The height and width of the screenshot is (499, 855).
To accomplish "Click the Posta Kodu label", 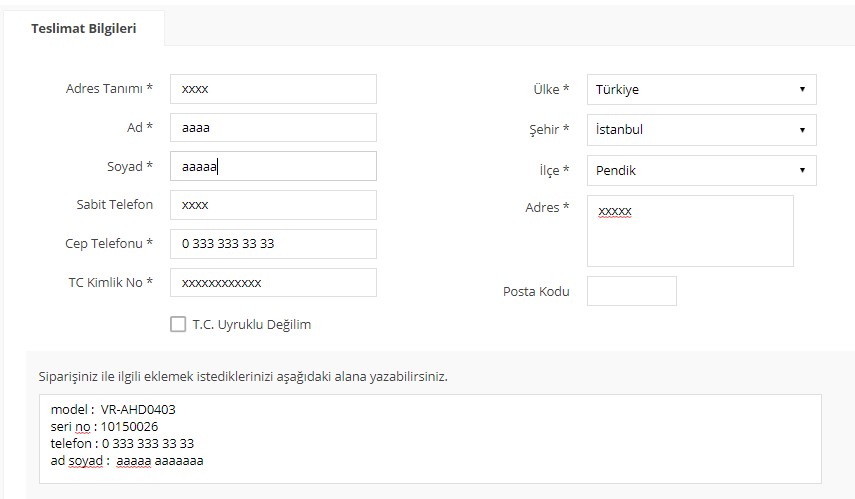I will tap(536, 291).
